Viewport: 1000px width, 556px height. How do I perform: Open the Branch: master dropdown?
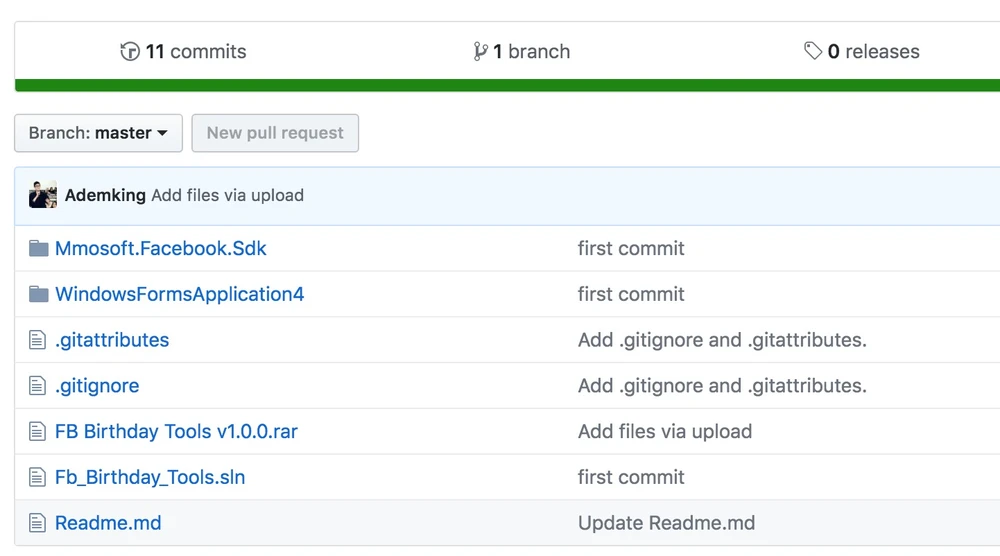[x=98, y=133]
